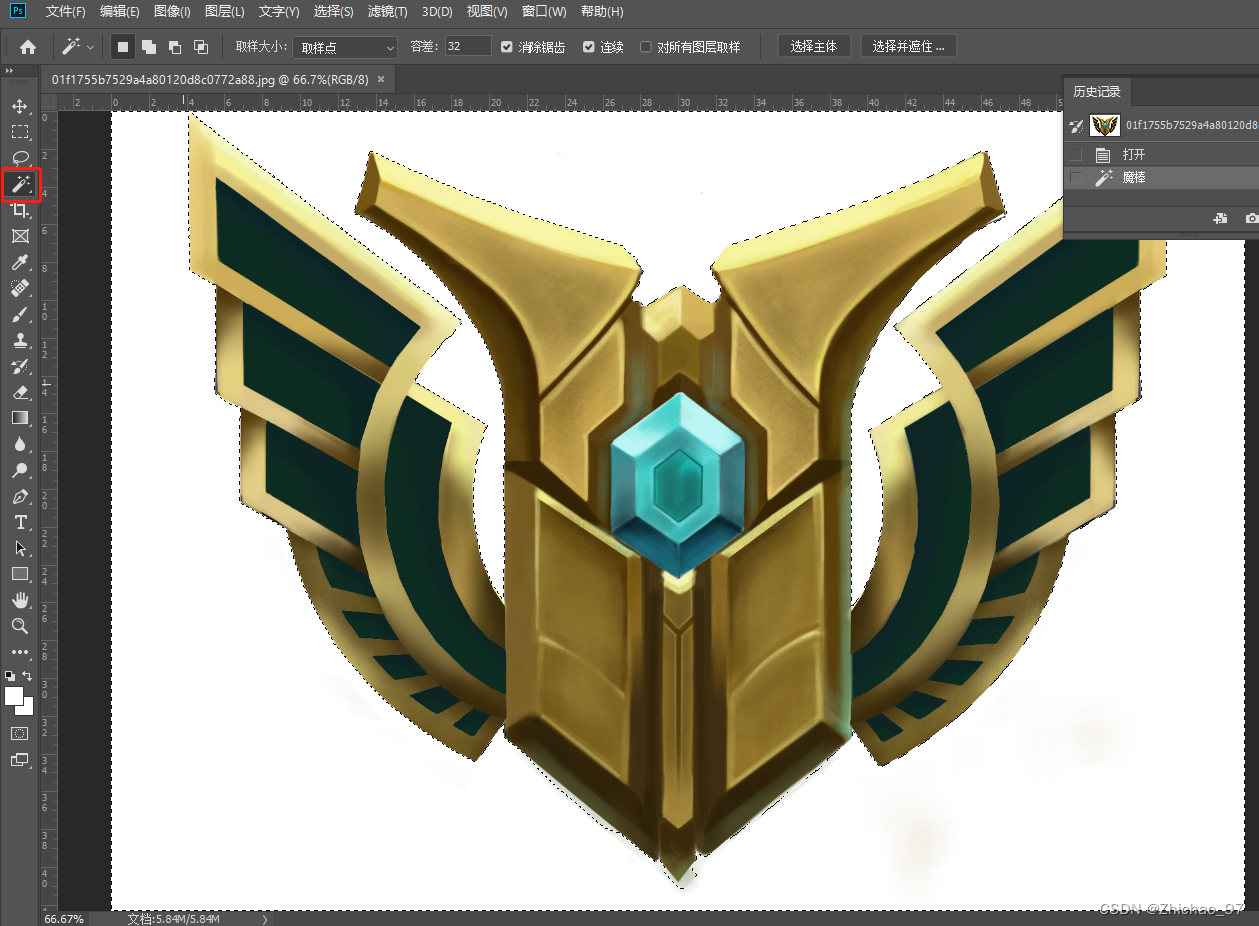Select the Rectangle shape tool

point(20,574)
